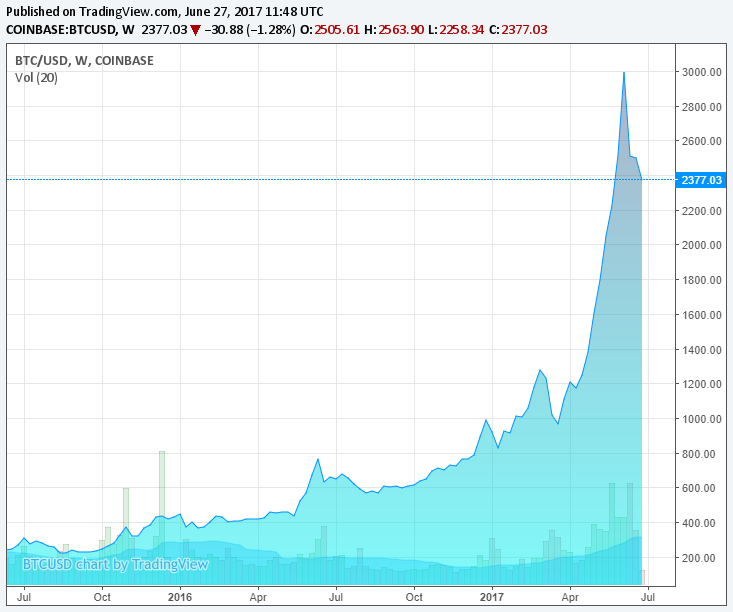
Task: Click the 600.00 price axis label
Action: tap(698, 488)
